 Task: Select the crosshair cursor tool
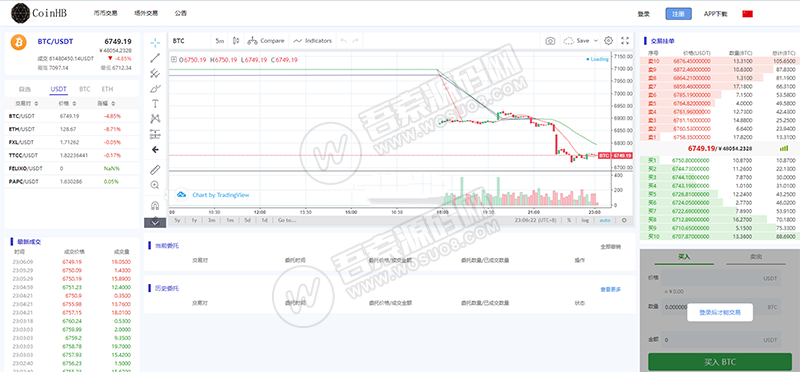click(x=156, y=42)
